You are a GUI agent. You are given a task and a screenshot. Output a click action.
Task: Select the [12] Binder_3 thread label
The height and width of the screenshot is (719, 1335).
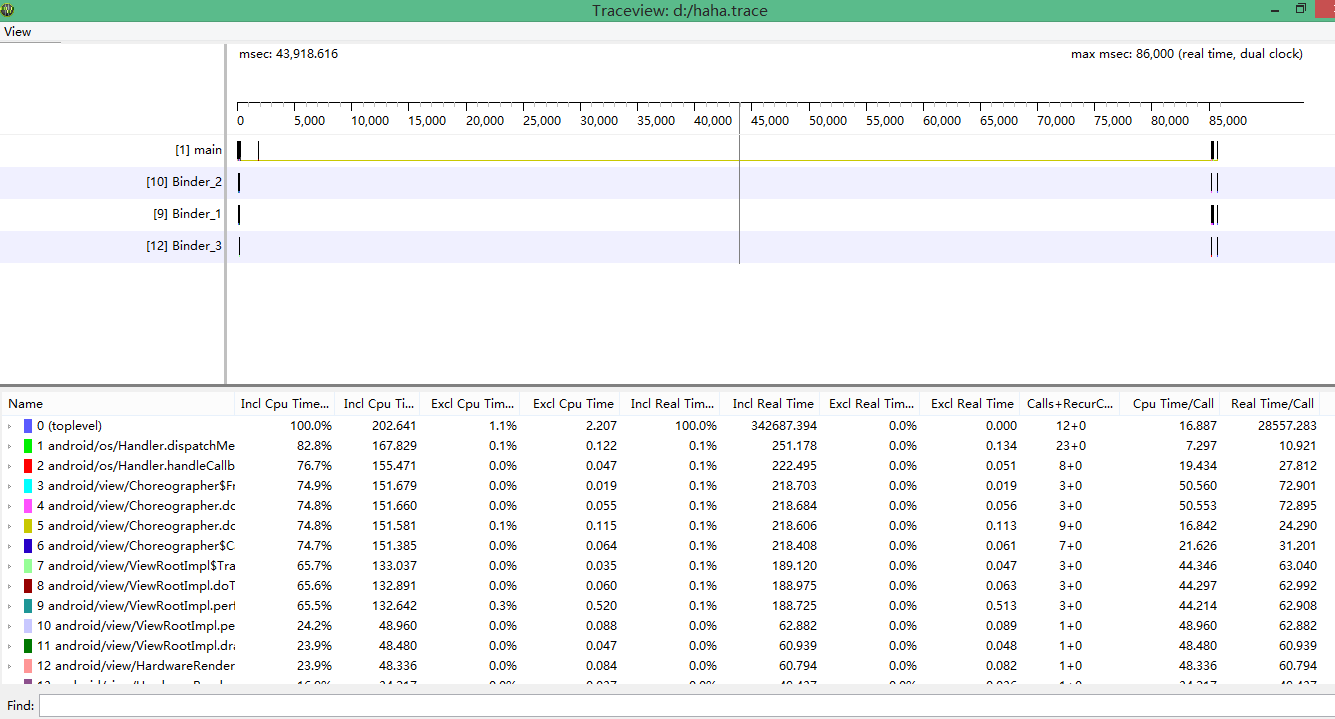(x=184, y=246)
